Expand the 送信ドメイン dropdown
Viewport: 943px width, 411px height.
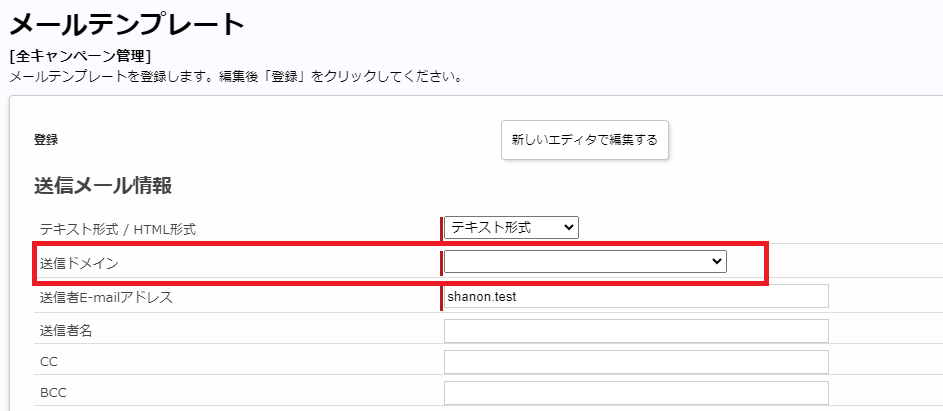tap(585, 262)
